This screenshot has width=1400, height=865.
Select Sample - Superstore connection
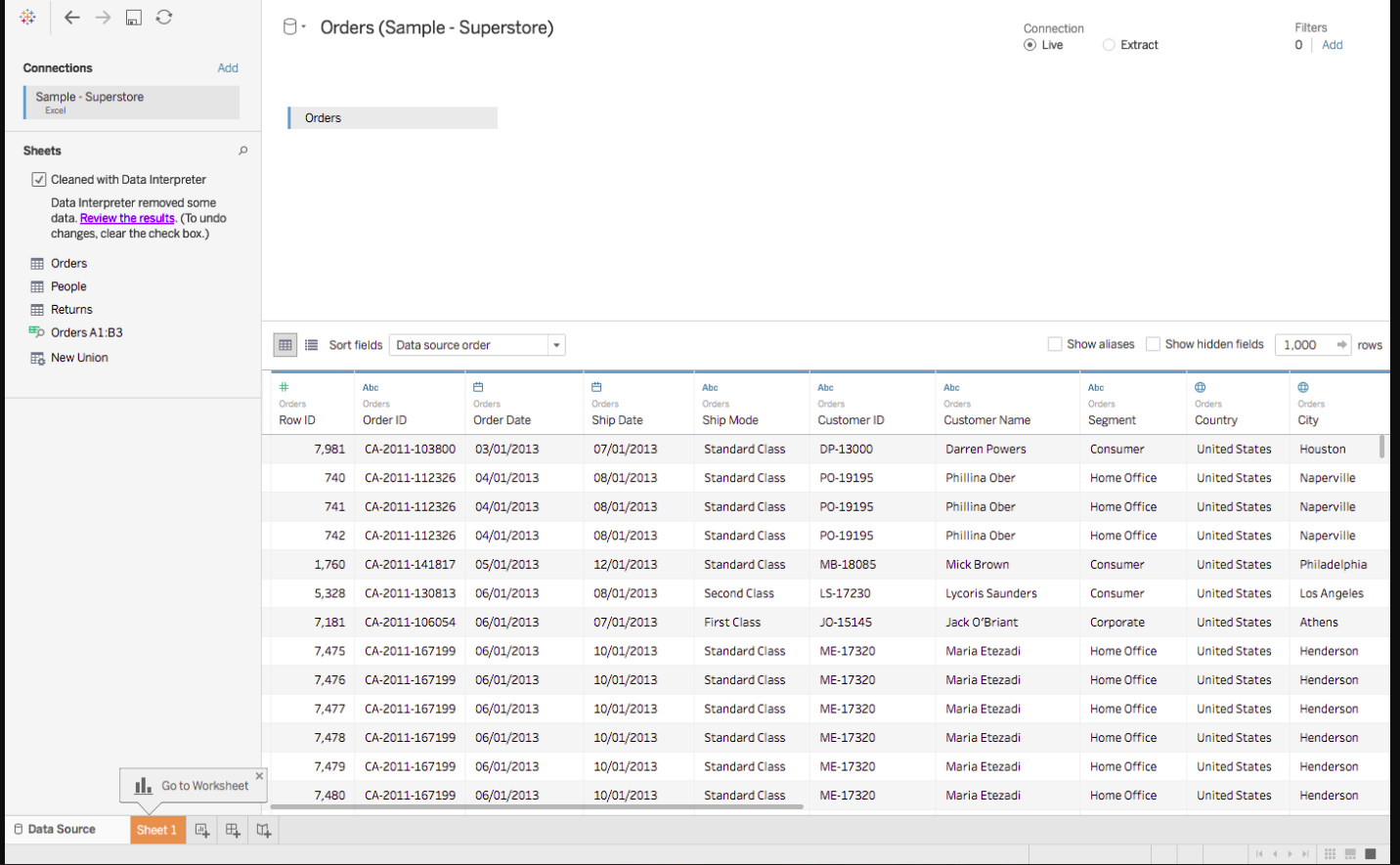pos(131,102)
